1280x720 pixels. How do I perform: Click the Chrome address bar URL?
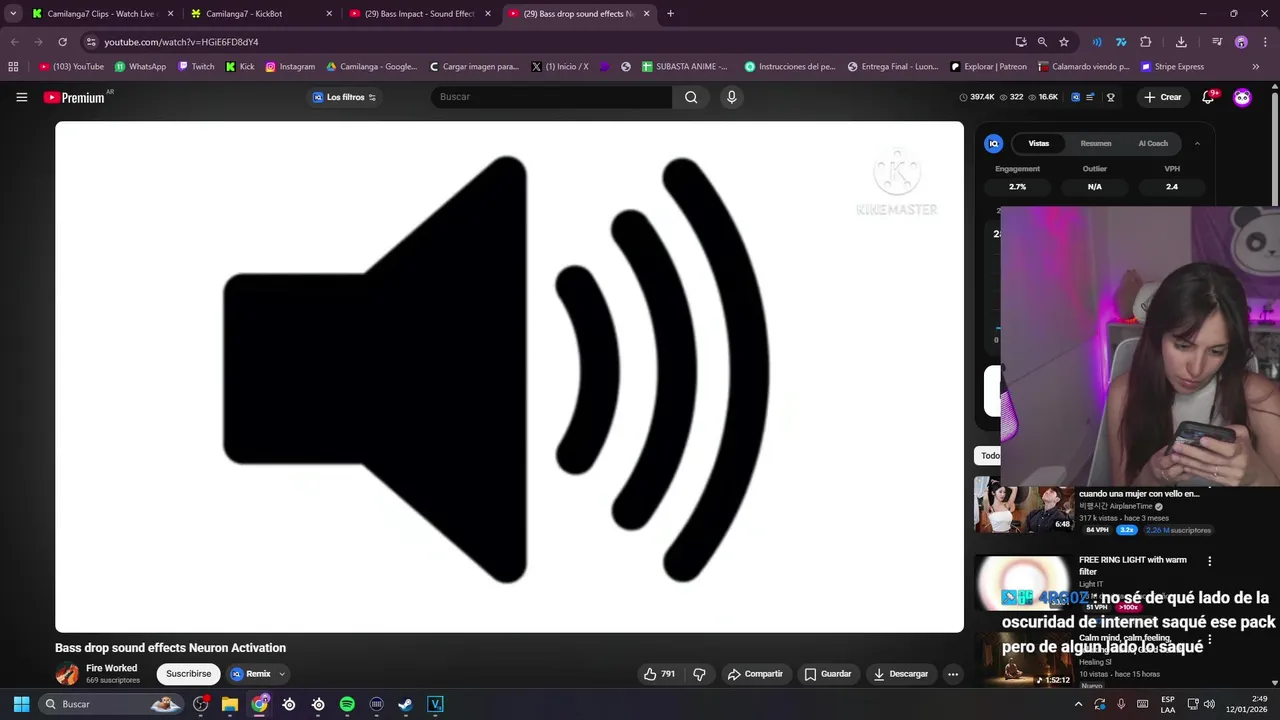tap(181, 42)
